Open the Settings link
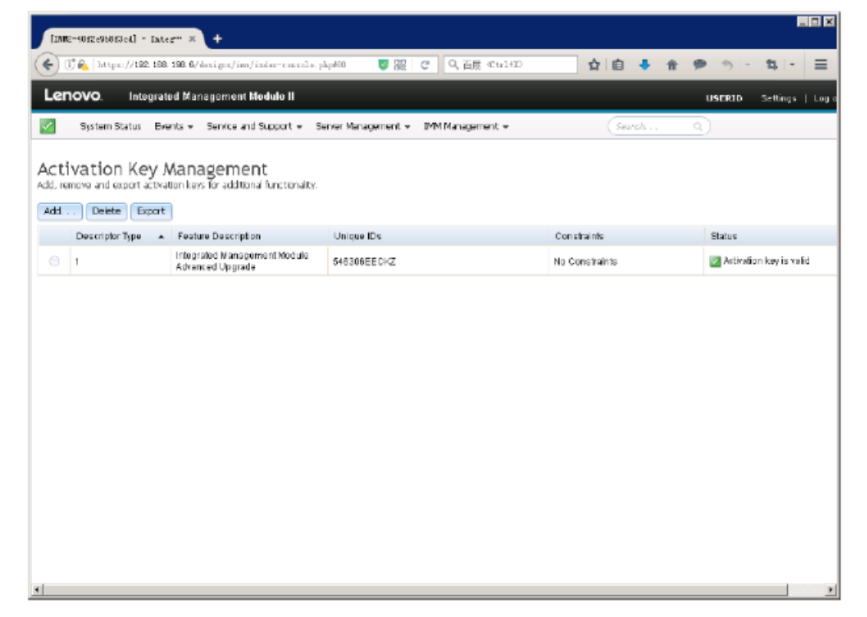 [779, 98]
